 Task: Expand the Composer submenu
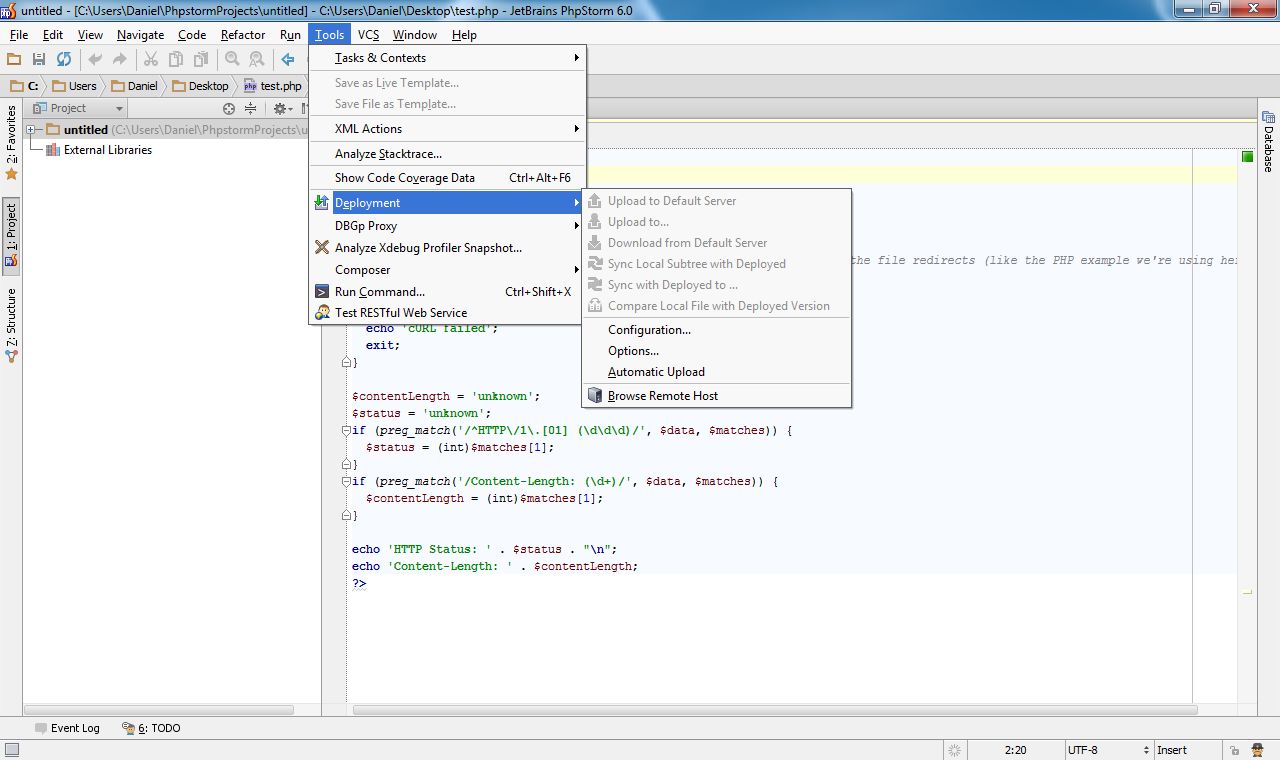tap(447, 270)
